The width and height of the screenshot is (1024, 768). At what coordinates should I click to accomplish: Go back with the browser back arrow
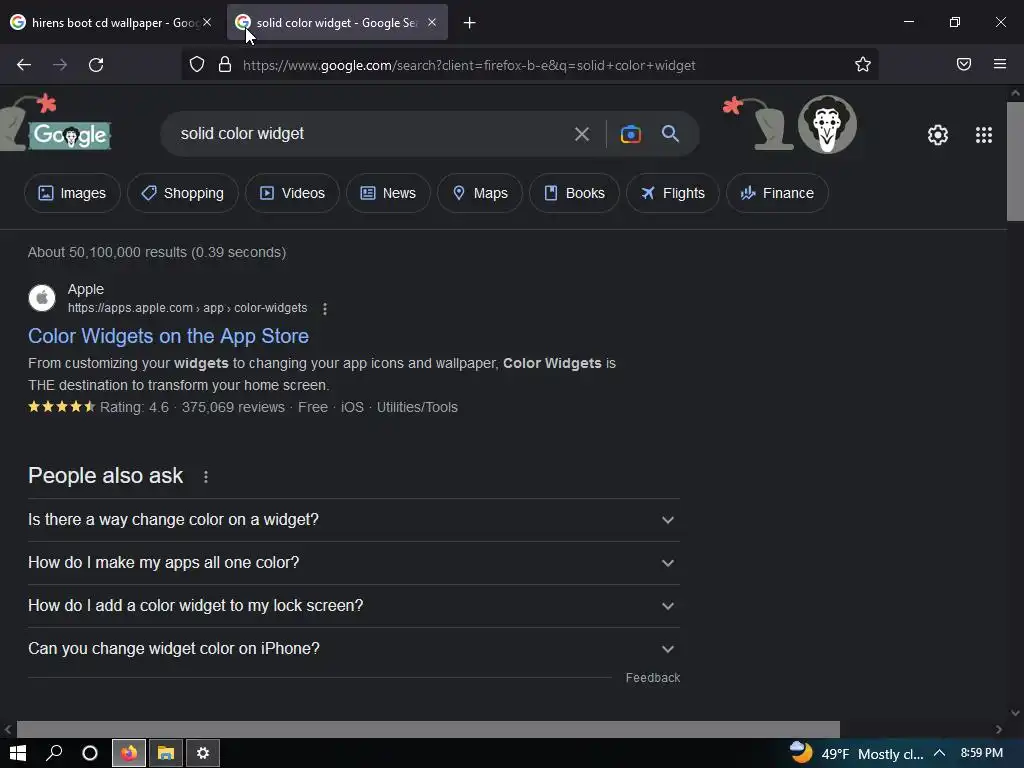point(24,65)
